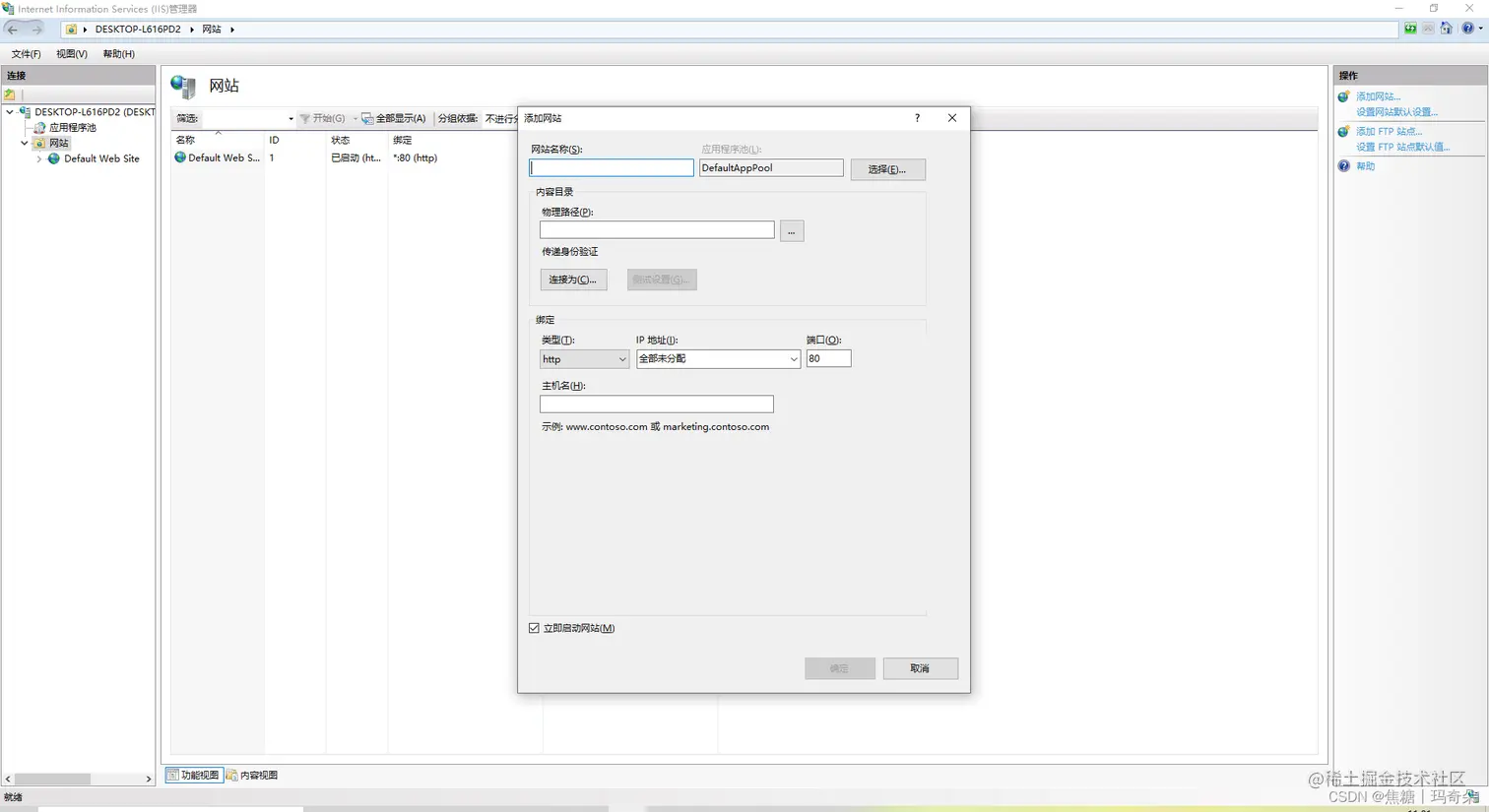
Task: Collapse the DESKTOP-L616PD2 tree node
Action: coord(10,112)
